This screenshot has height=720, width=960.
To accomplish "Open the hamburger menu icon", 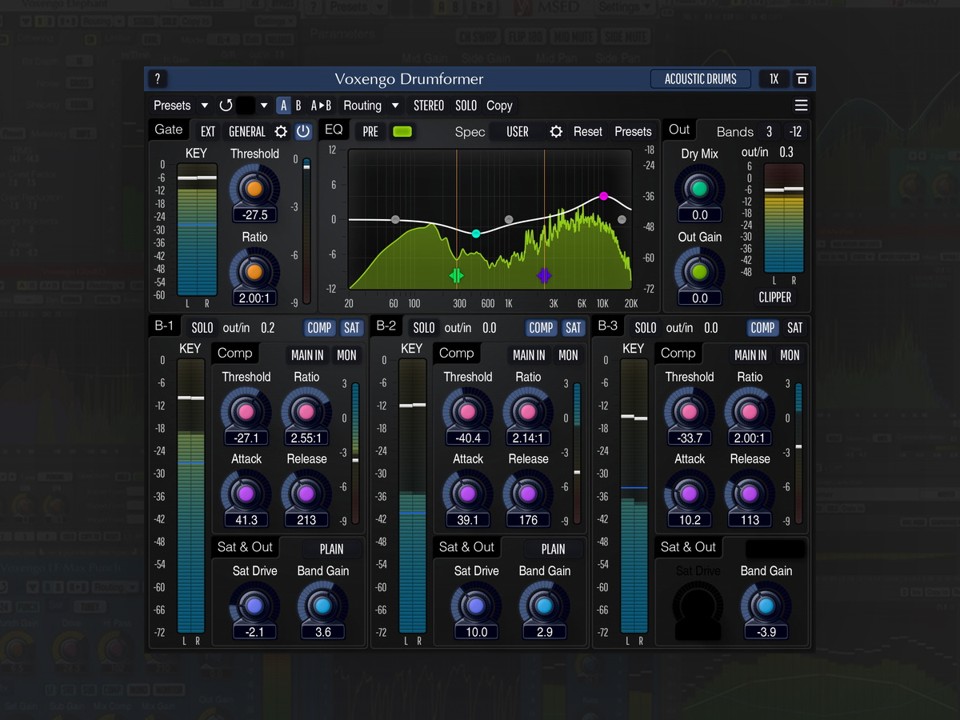I will point(801,105).
